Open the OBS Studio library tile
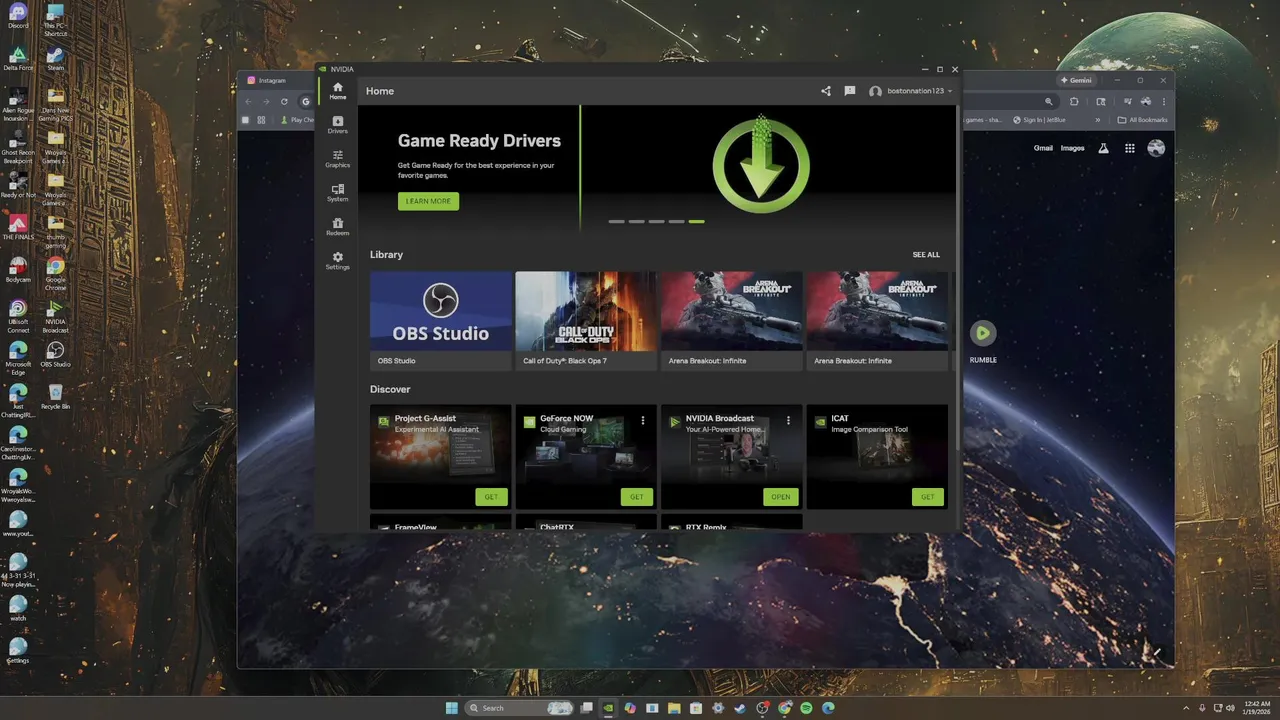This screenshot has height=720, width=1280. pos(440,321)
